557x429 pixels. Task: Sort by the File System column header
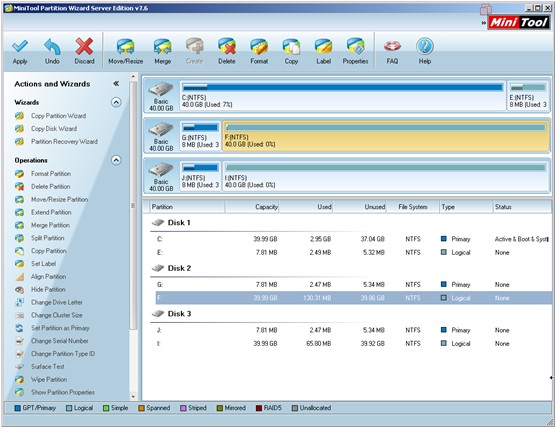413,207
